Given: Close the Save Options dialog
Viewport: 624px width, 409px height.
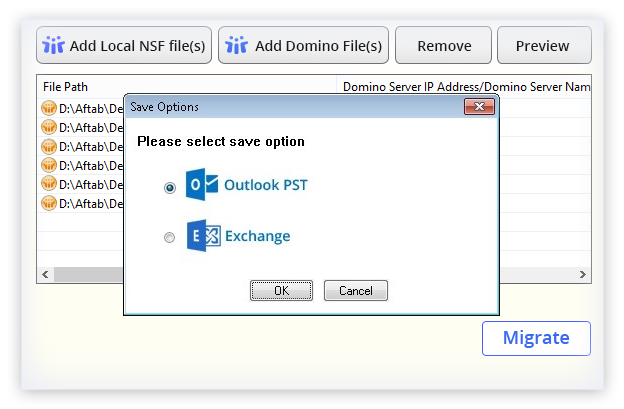Looking at the screenshot, I should tap(479, 107).
